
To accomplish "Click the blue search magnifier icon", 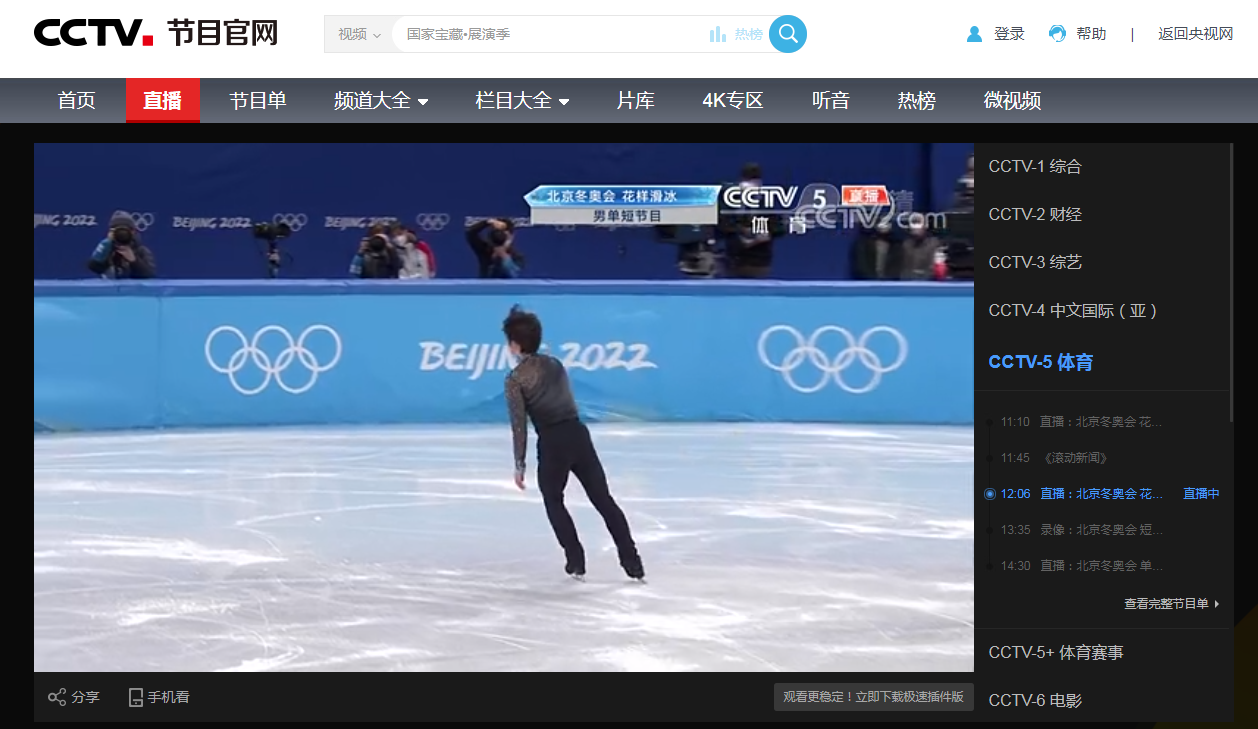I will pyautogui.click(x=788, y=34).
